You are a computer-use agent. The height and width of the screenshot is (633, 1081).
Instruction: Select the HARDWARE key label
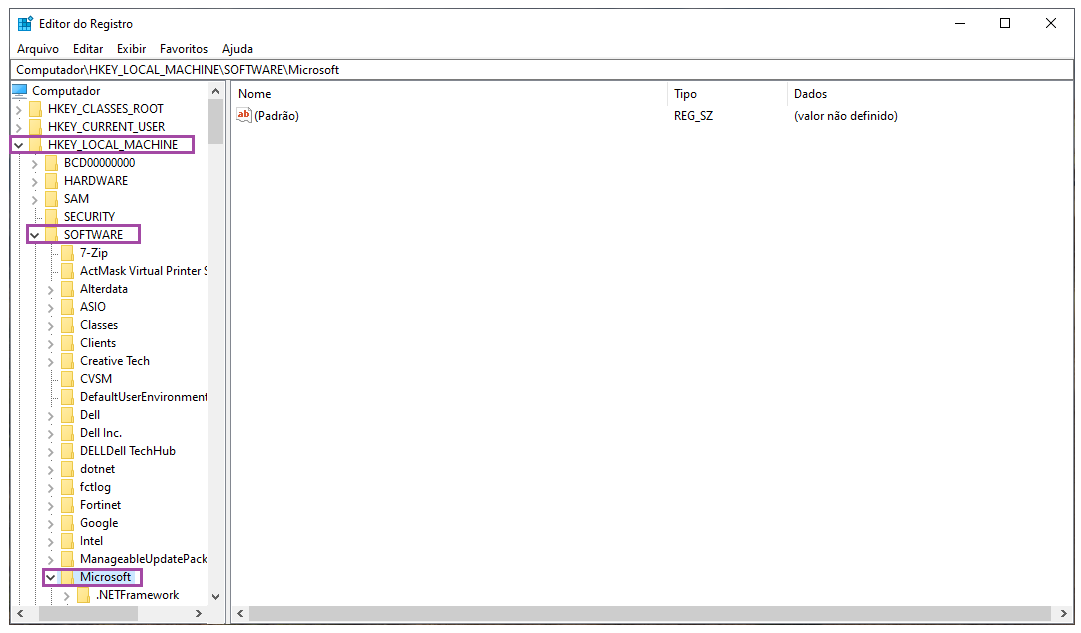96,181
